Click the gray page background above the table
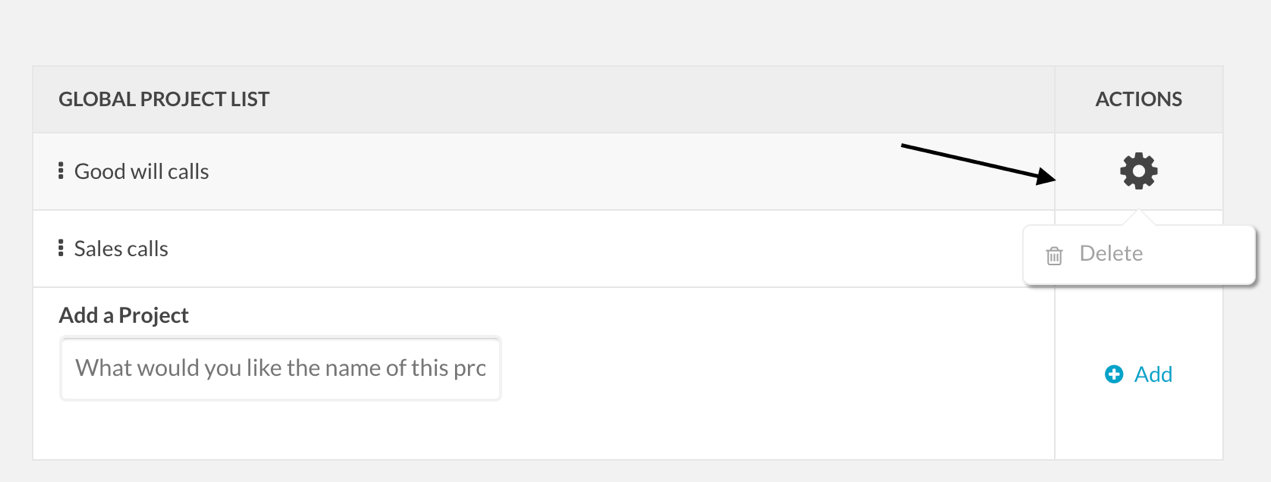Image resolution: width=1271 pixels, height=482 pixels. [635, 32]
